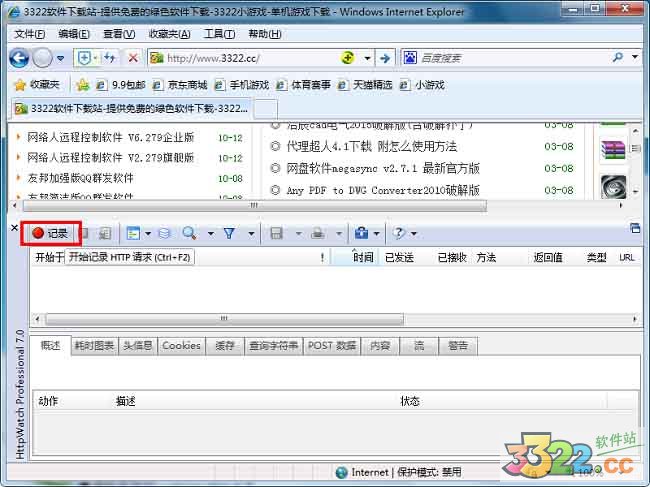650x487 pixels.
Task: Open the 收藏夹(A) menu
Action: click(170, 34)
